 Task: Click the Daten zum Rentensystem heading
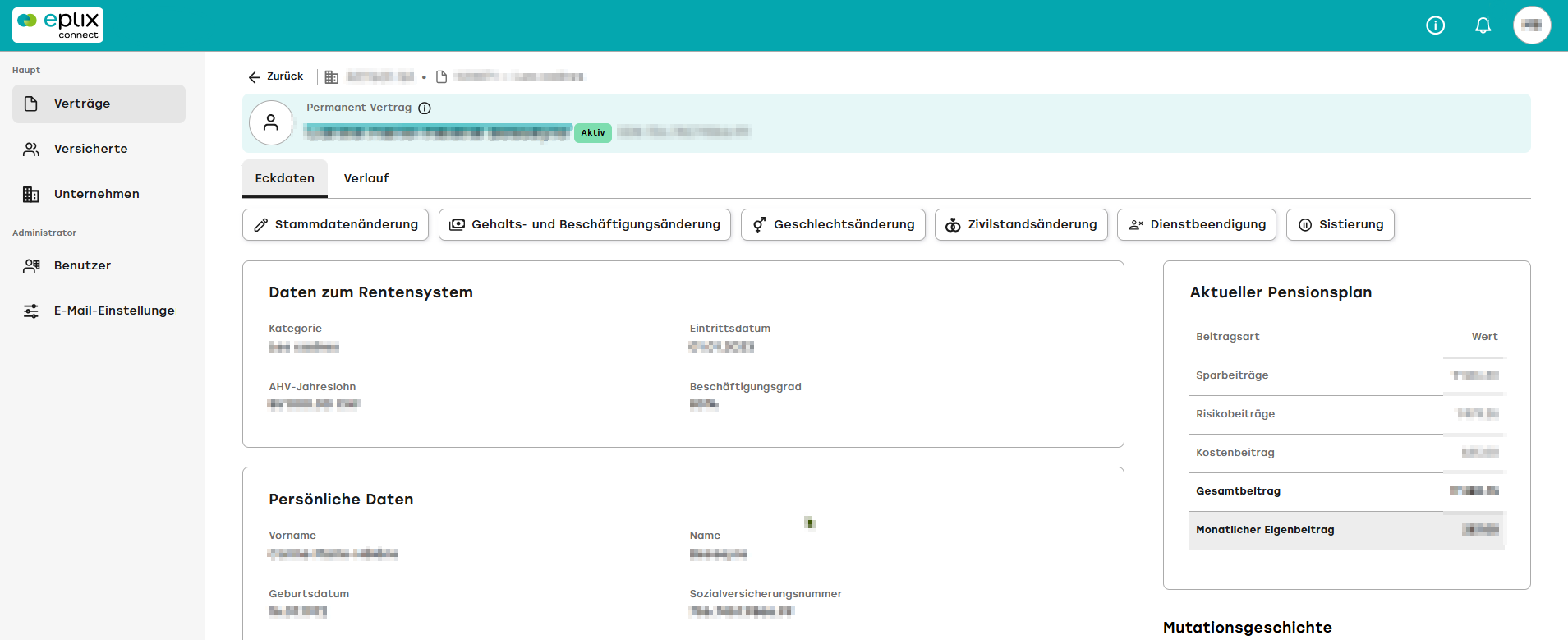pyautogui.click(x=370, y=292)
